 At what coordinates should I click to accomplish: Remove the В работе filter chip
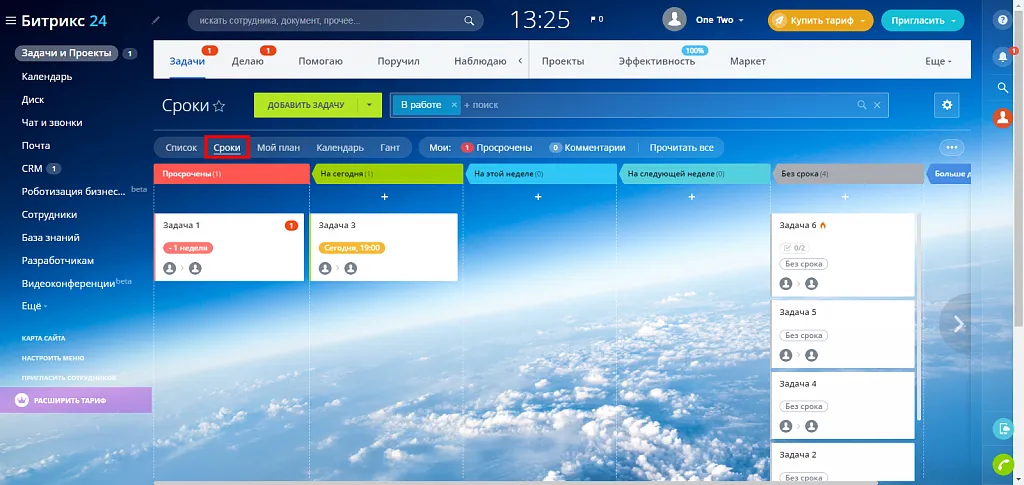tap(454, 105)
